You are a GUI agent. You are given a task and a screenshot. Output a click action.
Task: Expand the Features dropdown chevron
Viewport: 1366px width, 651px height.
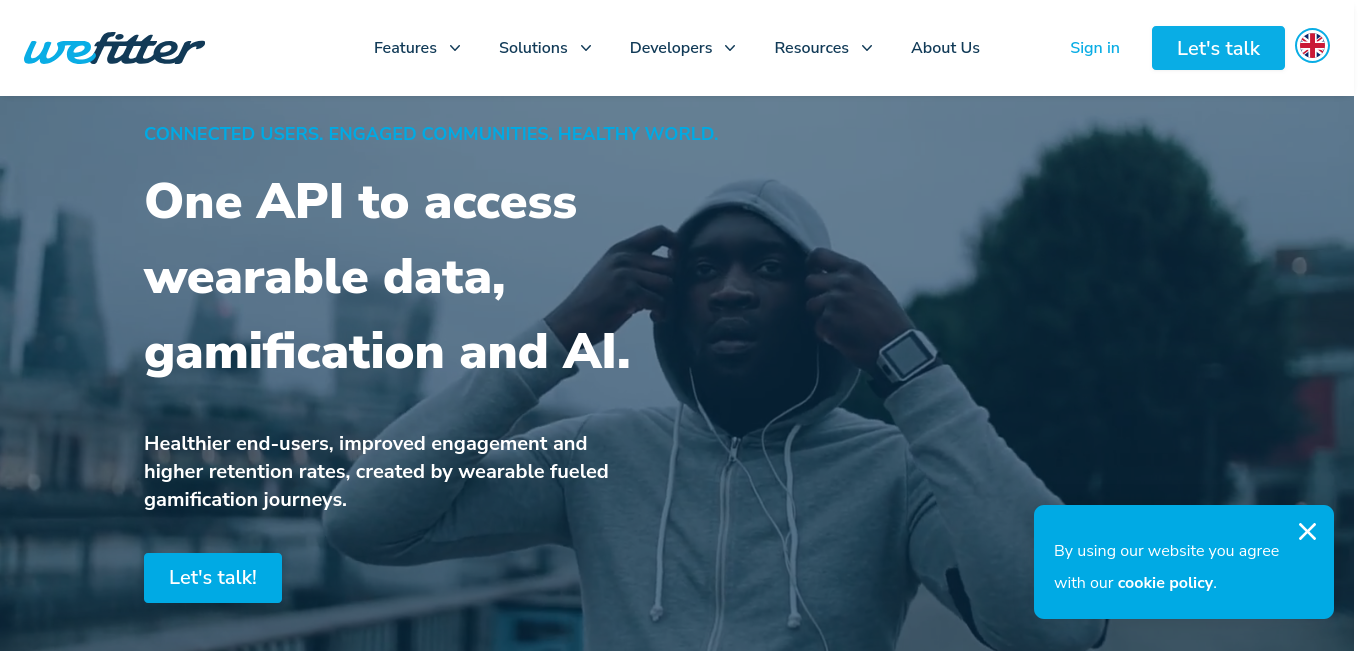coord(455,48)
